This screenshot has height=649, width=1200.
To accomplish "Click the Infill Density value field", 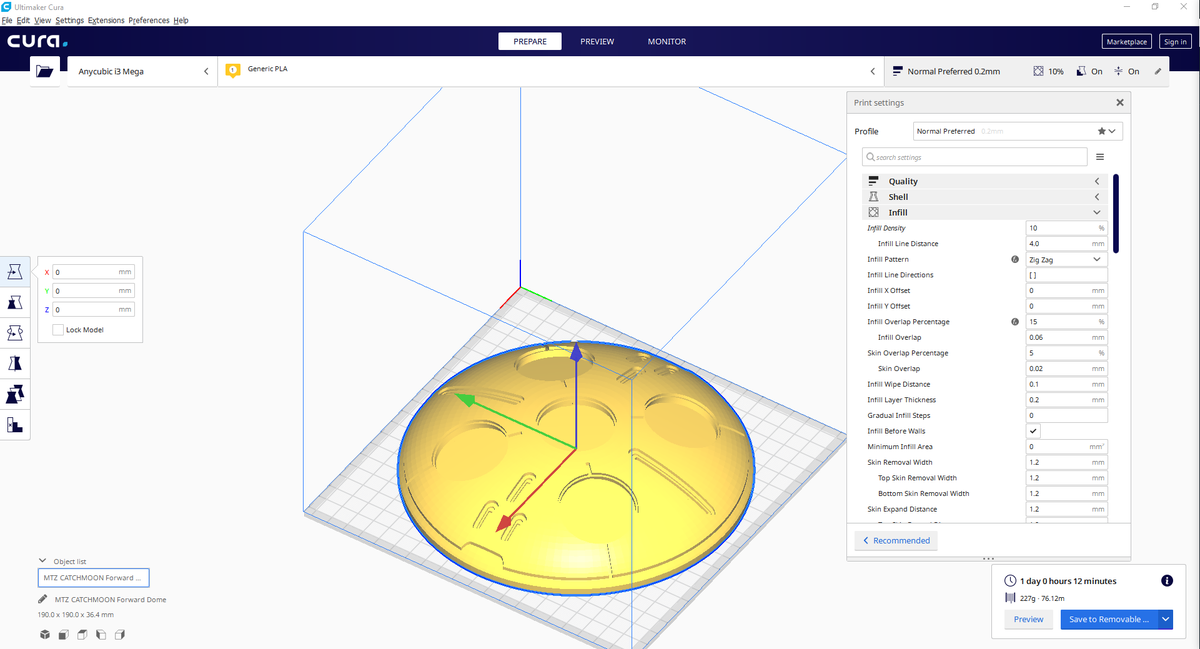I will (x=1067, y=228).
